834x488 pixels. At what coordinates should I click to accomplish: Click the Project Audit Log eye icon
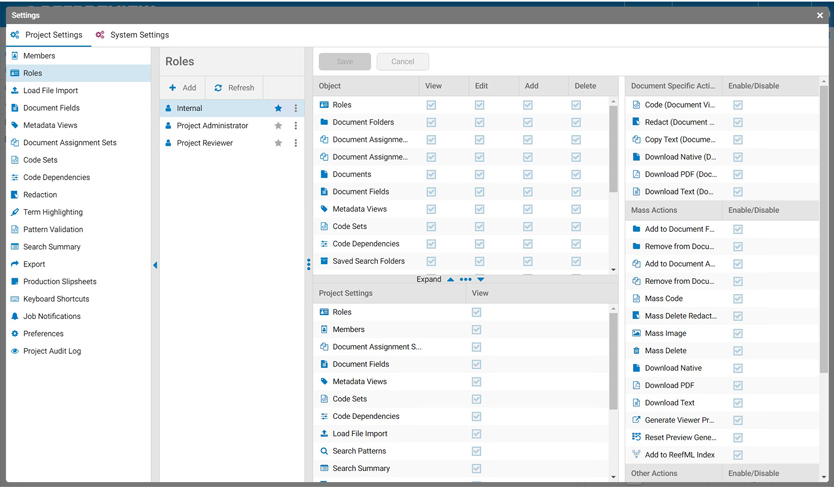[15, 351]
